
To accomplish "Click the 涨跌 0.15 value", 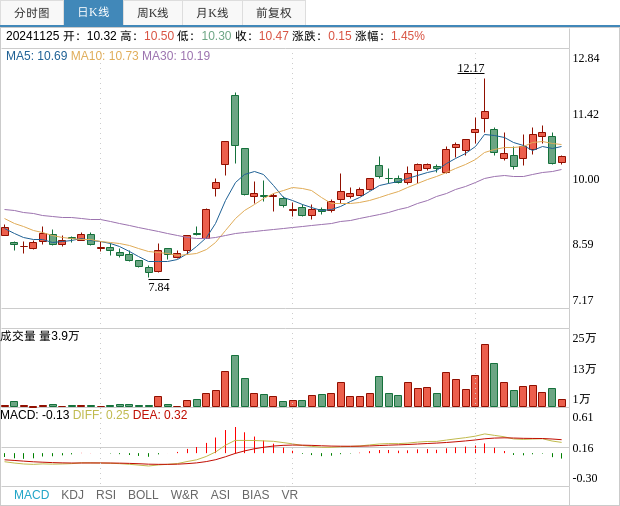I will point(340,36).
